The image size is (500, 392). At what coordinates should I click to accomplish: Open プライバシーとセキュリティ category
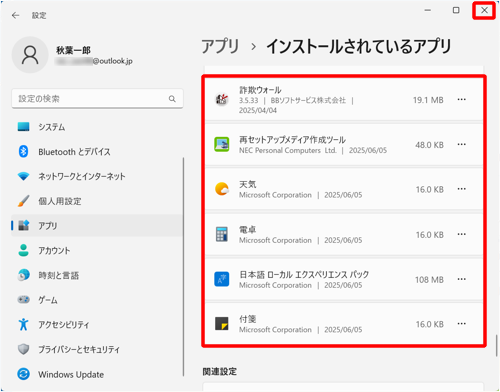coord(97,349)
